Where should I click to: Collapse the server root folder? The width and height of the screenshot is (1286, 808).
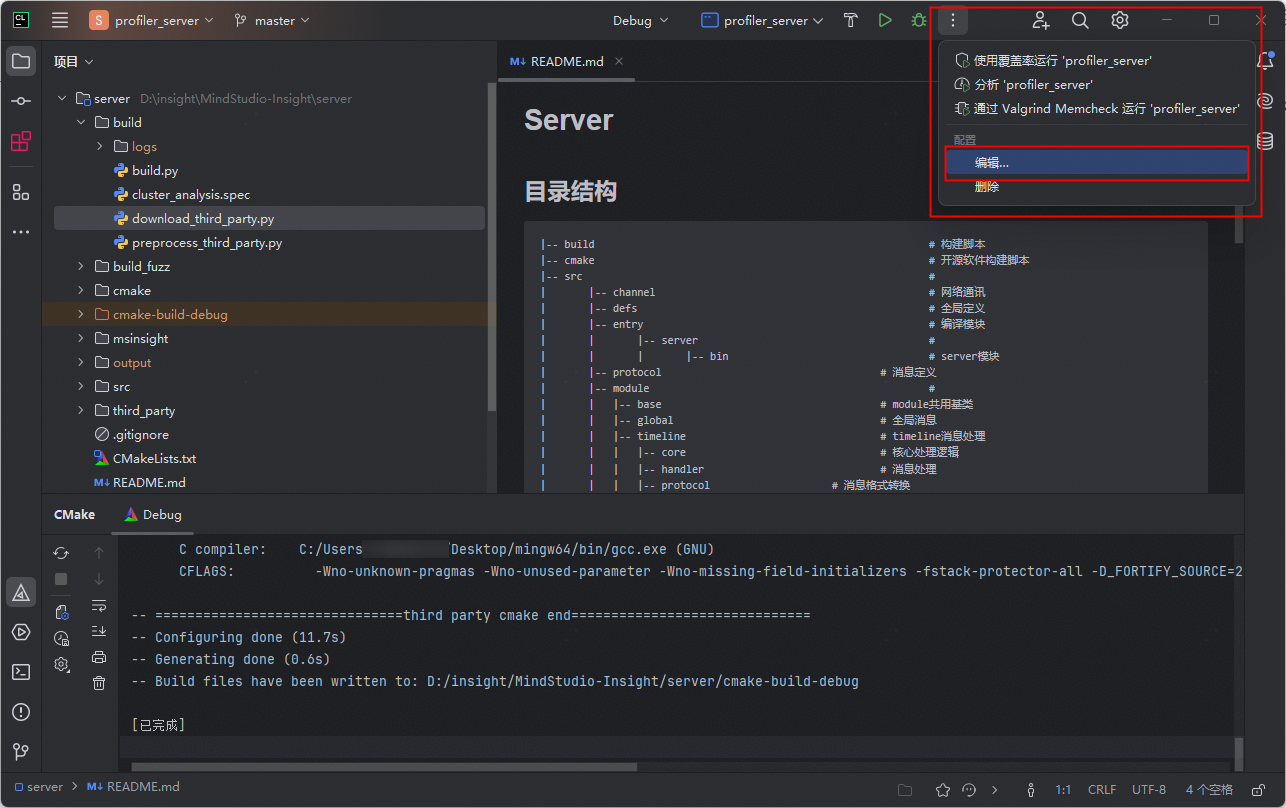click(x=62, y=99)
